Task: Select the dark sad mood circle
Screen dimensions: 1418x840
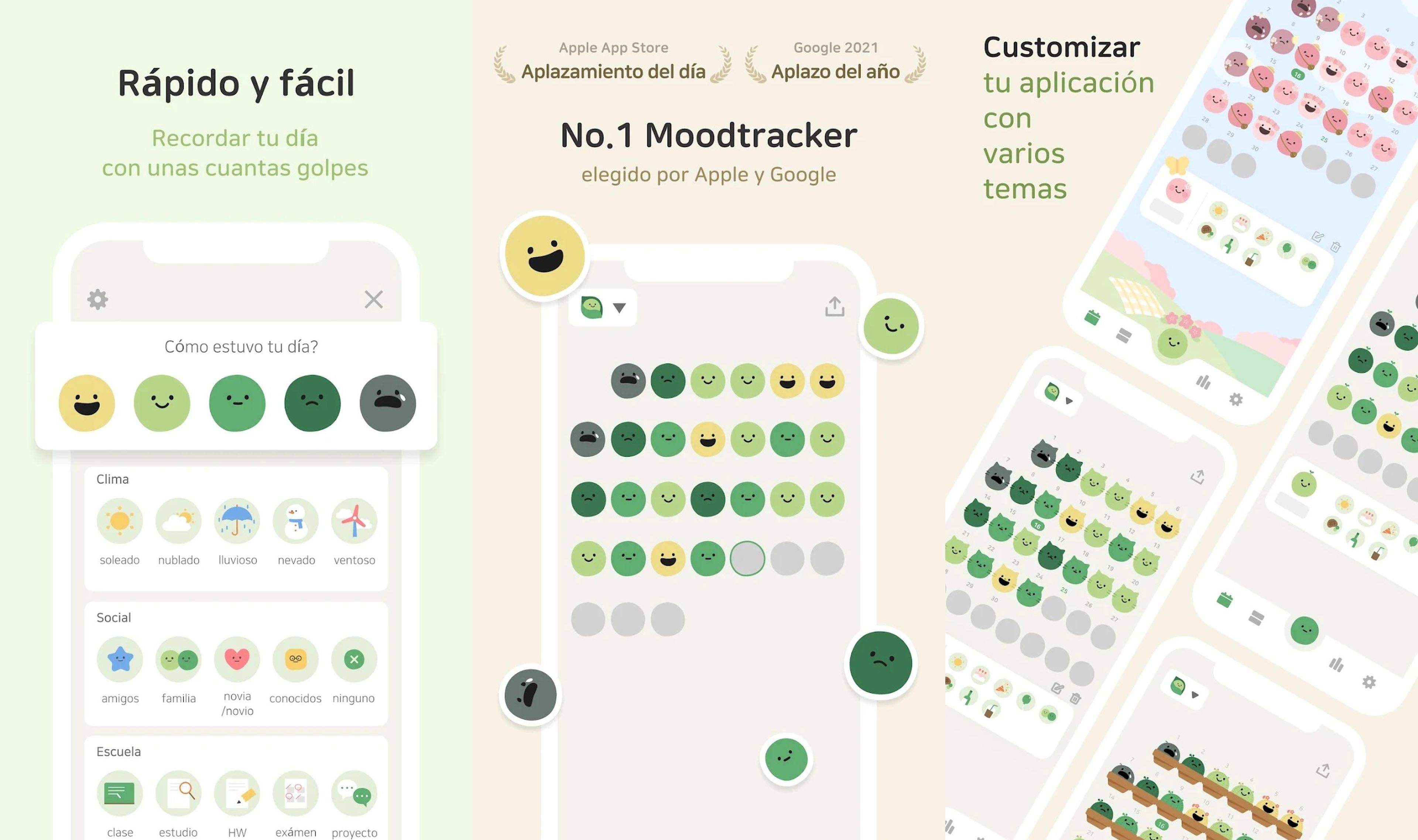Action: (313, 402)
